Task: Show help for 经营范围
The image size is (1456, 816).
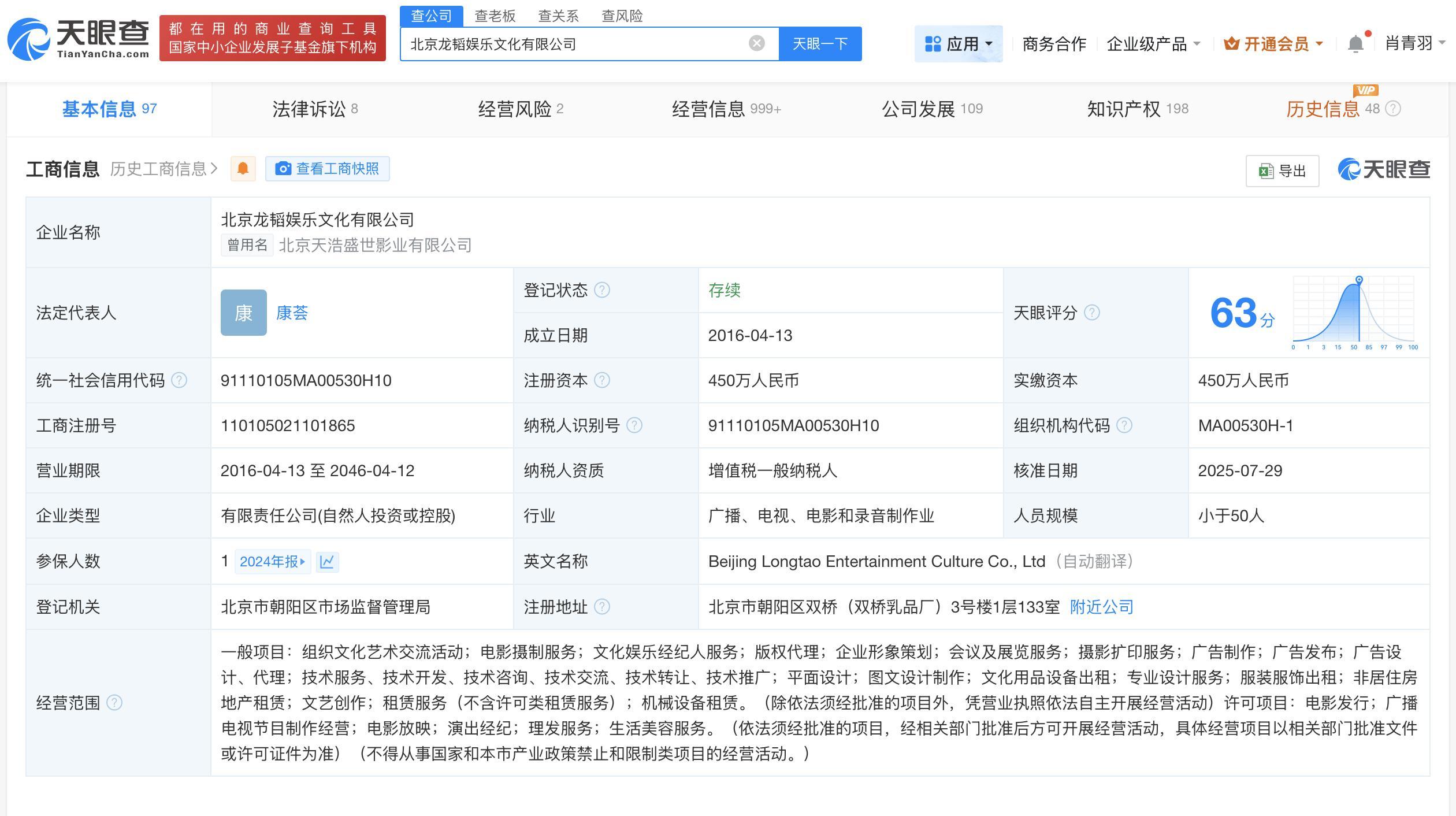Action: coord(114,703)
